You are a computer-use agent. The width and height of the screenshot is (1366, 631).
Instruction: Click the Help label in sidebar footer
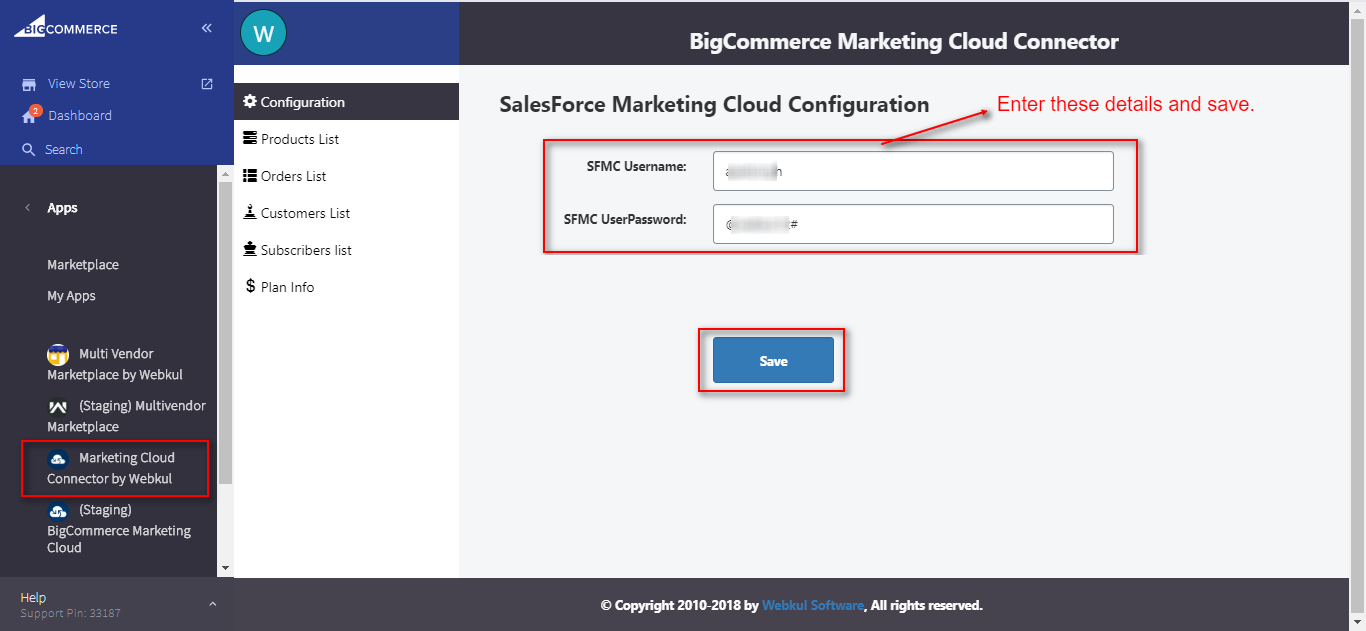[x=33, y=598]
